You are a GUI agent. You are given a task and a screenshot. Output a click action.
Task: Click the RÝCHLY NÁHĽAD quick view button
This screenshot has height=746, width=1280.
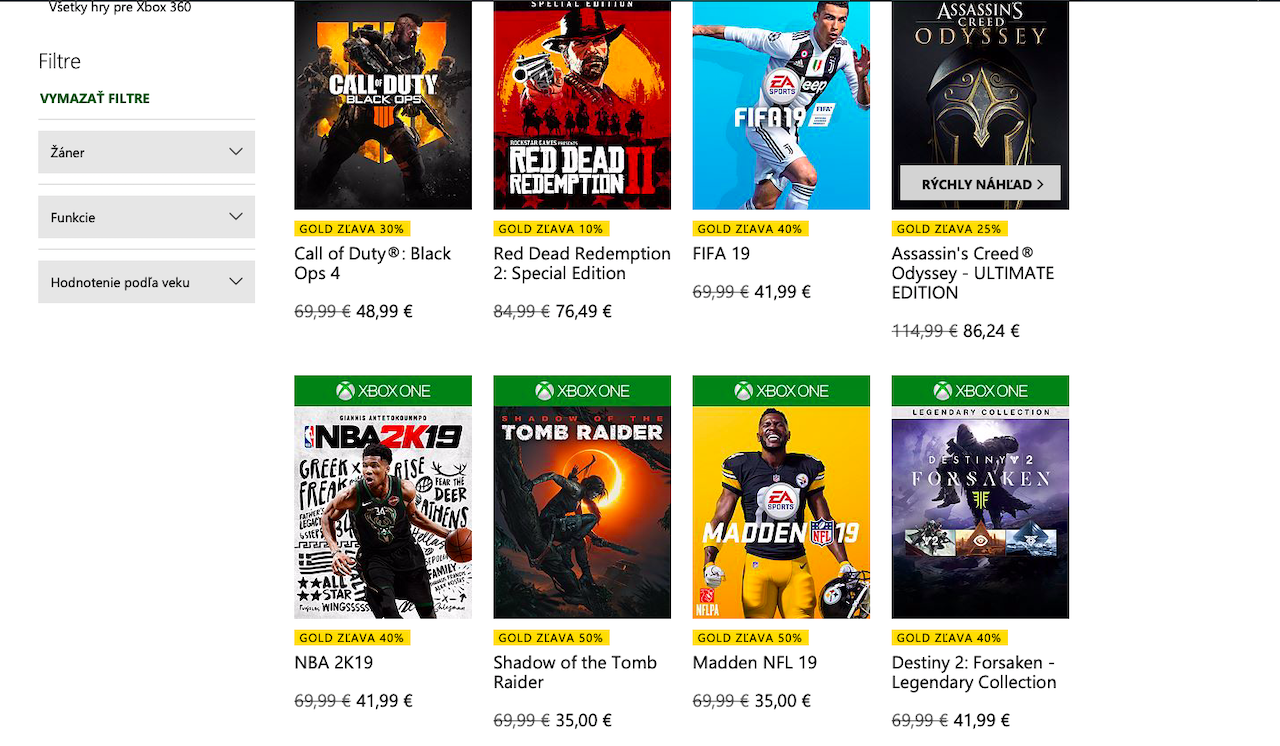click(x=980, y=184)
